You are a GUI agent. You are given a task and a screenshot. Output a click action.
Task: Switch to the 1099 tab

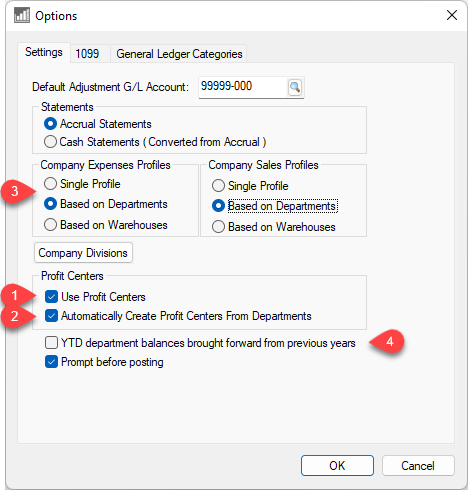coord(87,54)
